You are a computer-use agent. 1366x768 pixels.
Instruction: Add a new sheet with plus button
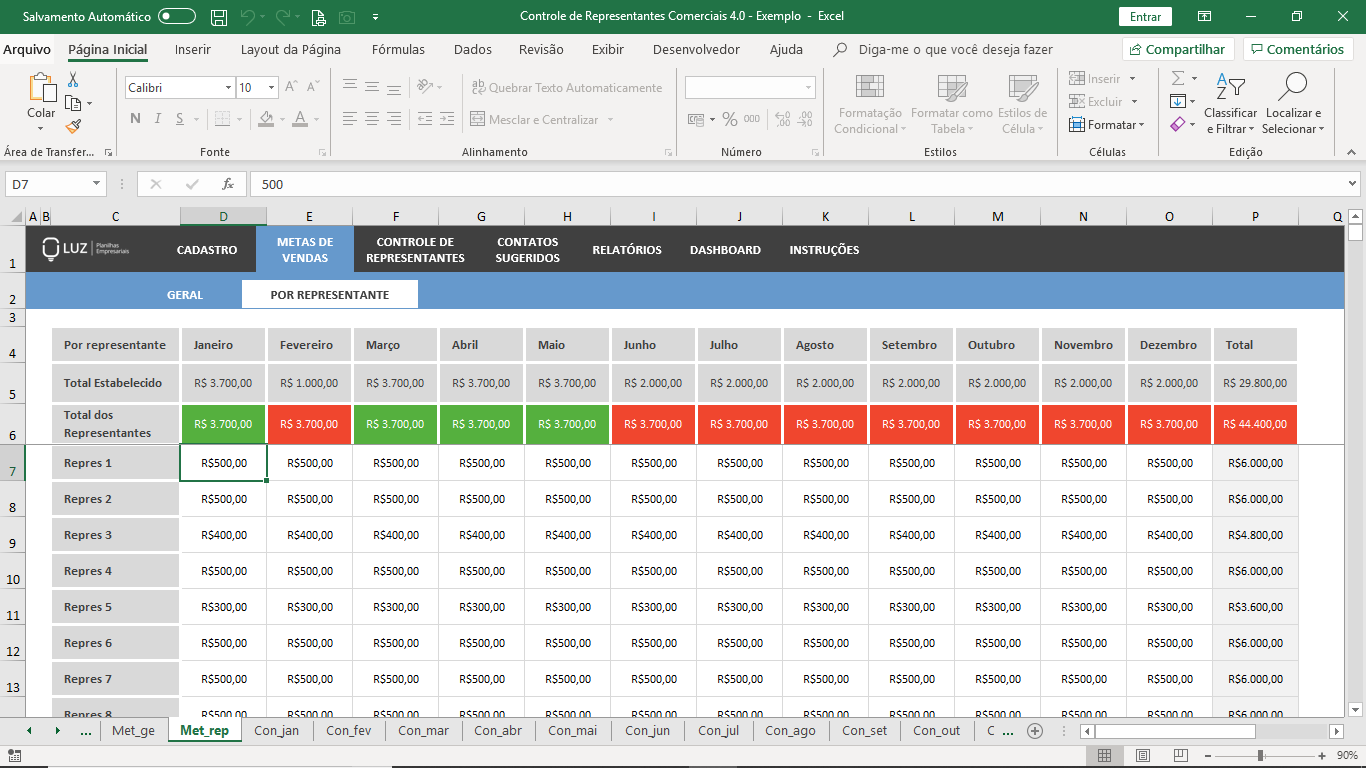1035,730
